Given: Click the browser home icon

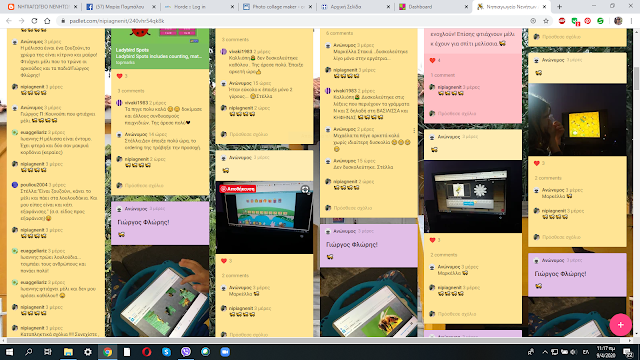Looking at the screenshot, I should (47, 21).
